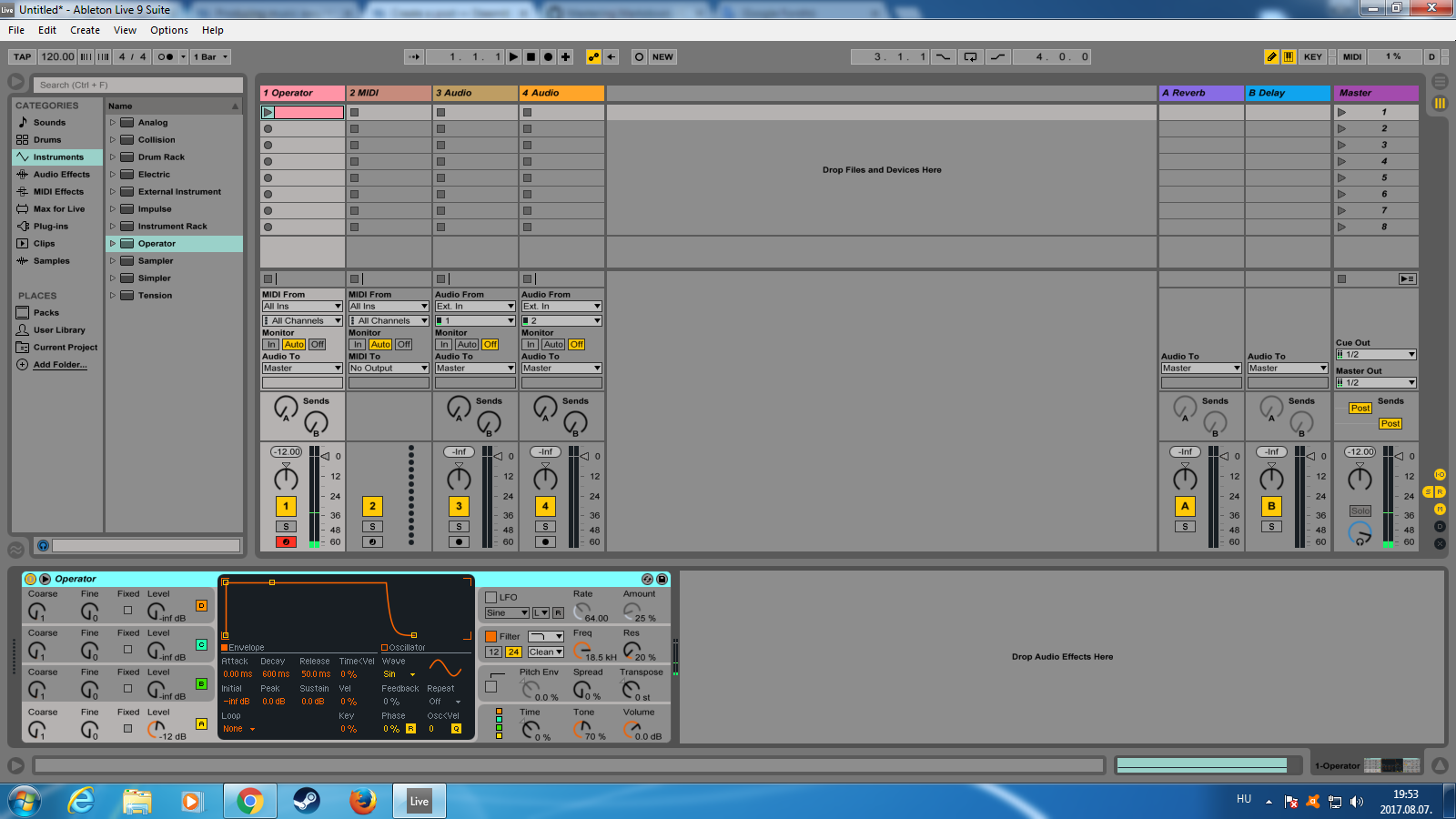The width and height of the screenshot is (1456, 819).
Task: Toggle the computer MIDI keyboard icon
Action: pyautogui.click(x=1289, y=56)
